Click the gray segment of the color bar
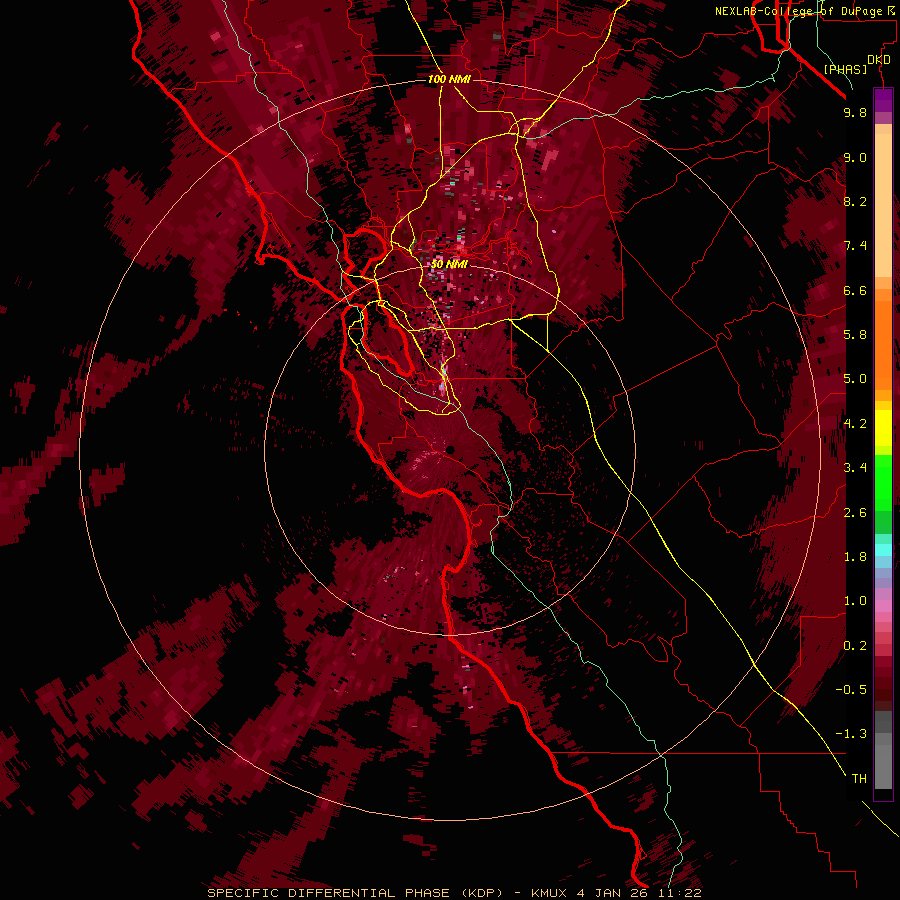 883,752
